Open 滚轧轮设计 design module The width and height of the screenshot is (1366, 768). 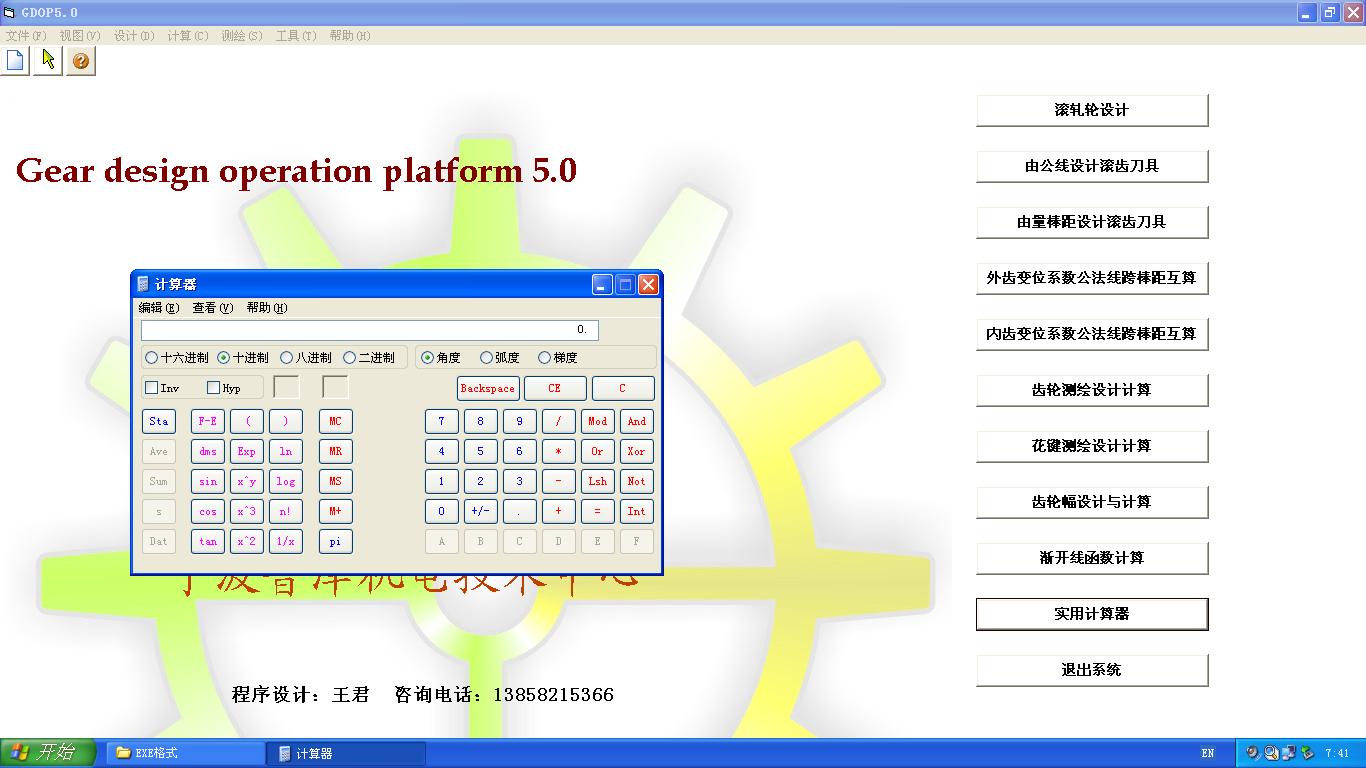1092,110
